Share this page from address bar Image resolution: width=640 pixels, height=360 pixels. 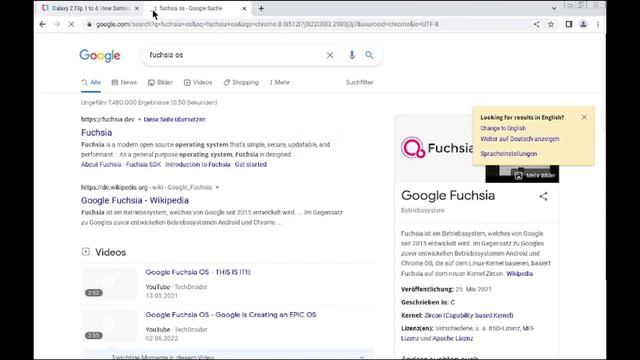[536, 24]
